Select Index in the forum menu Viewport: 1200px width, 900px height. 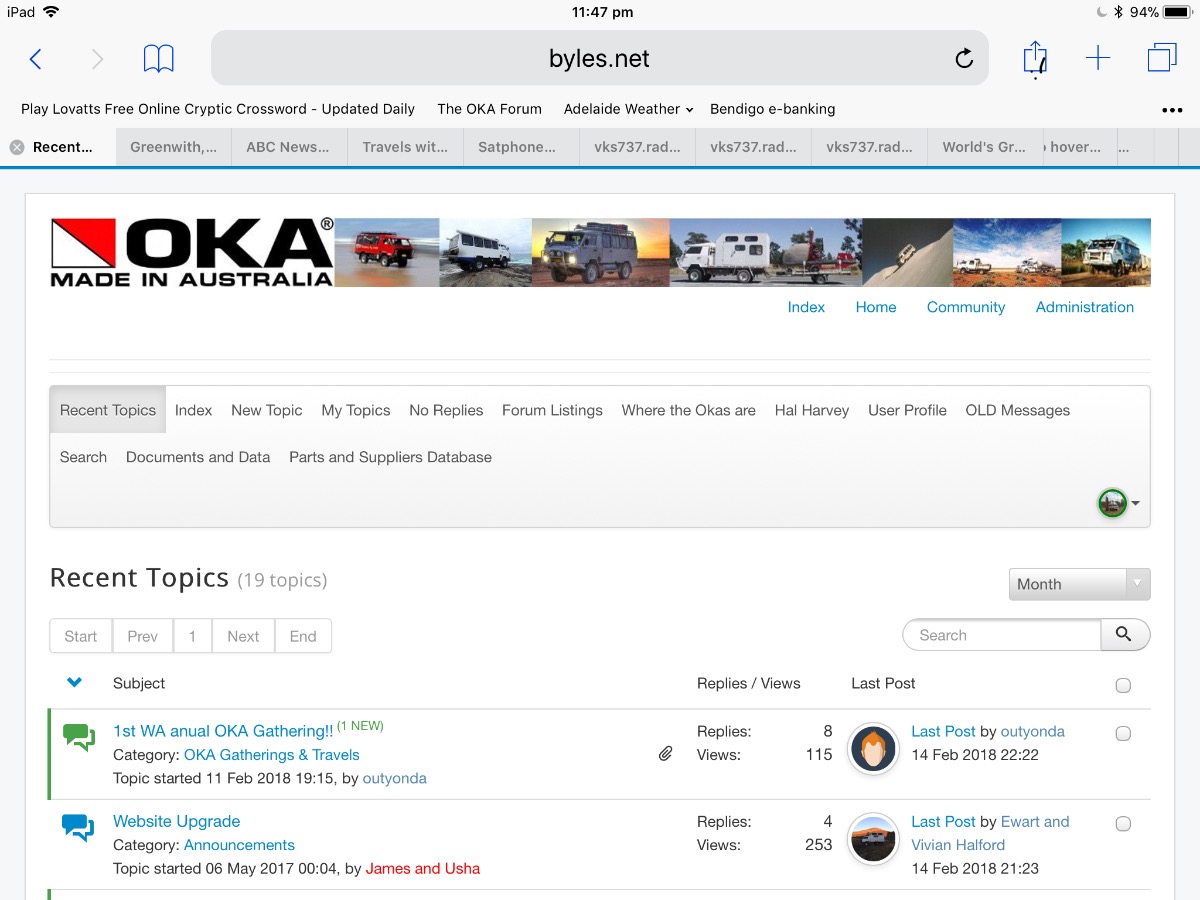pos(193,410)
